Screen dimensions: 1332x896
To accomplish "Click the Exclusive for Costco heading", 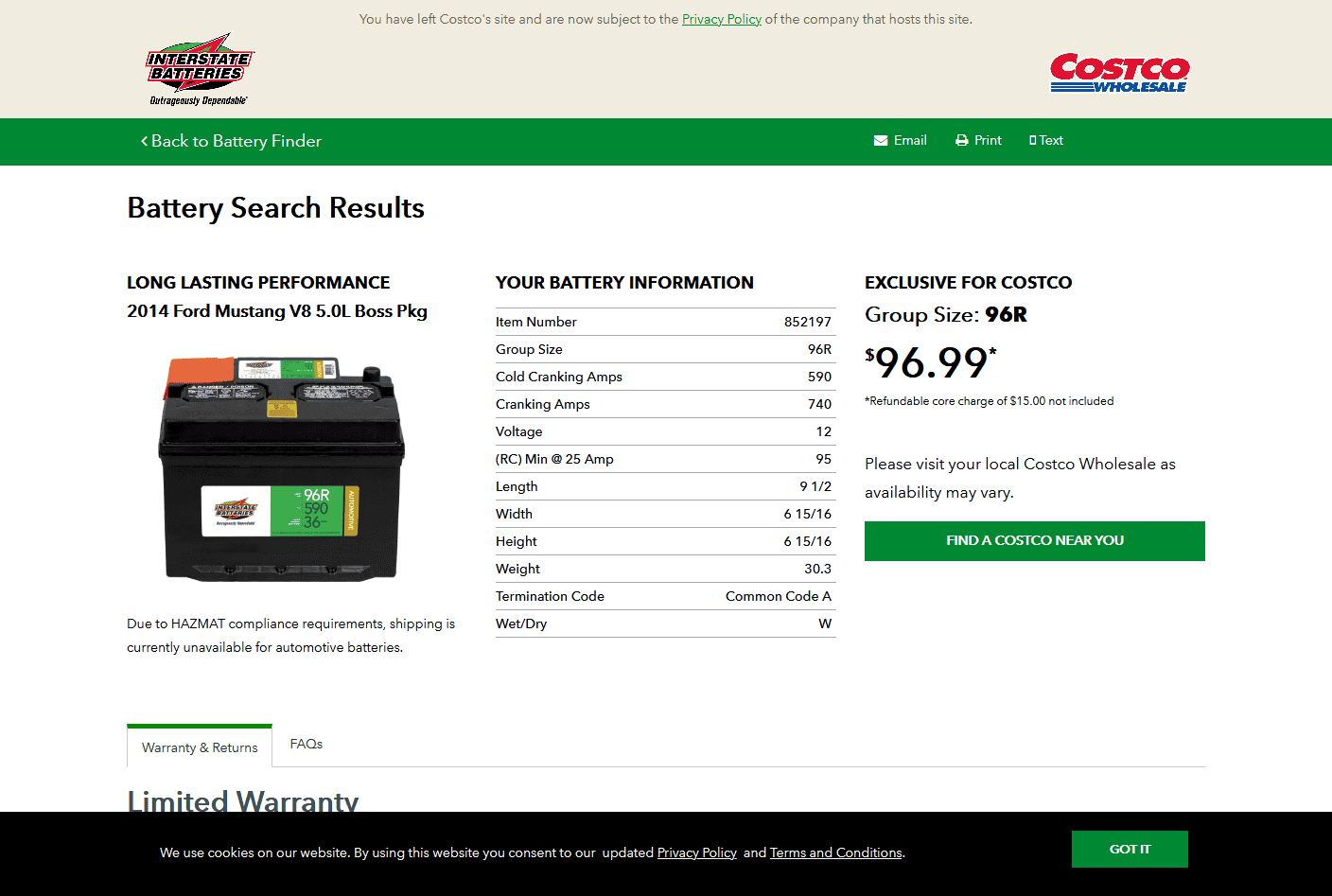I will pyautogui.click(x=969, y=283).
